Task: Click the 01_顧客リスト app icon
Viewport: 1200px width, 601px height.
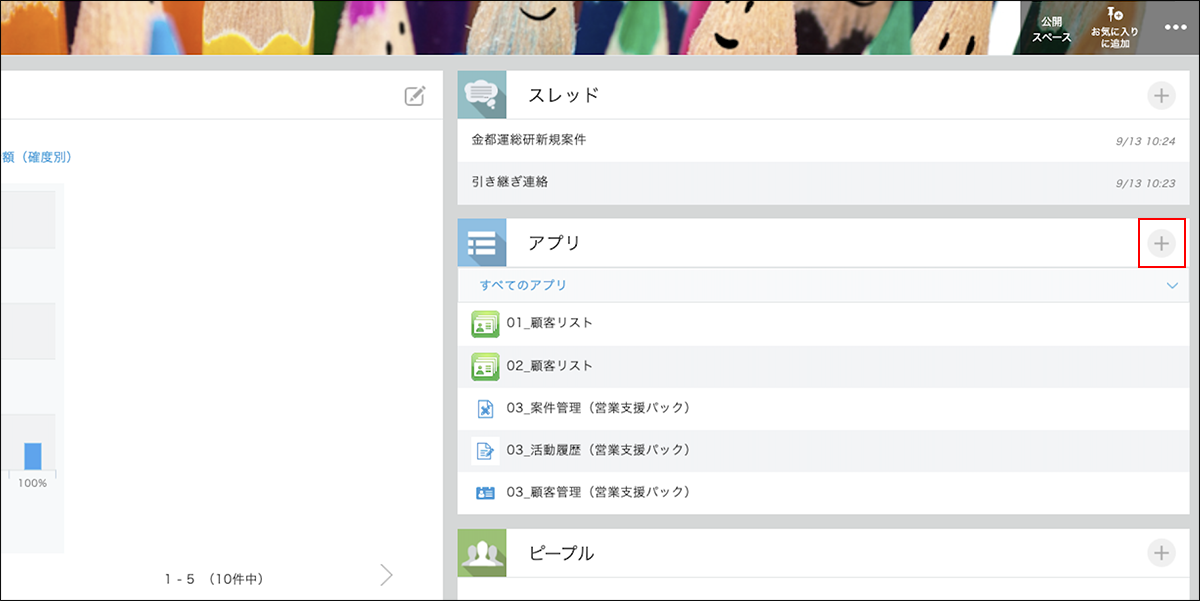Action: coord(485,324)
